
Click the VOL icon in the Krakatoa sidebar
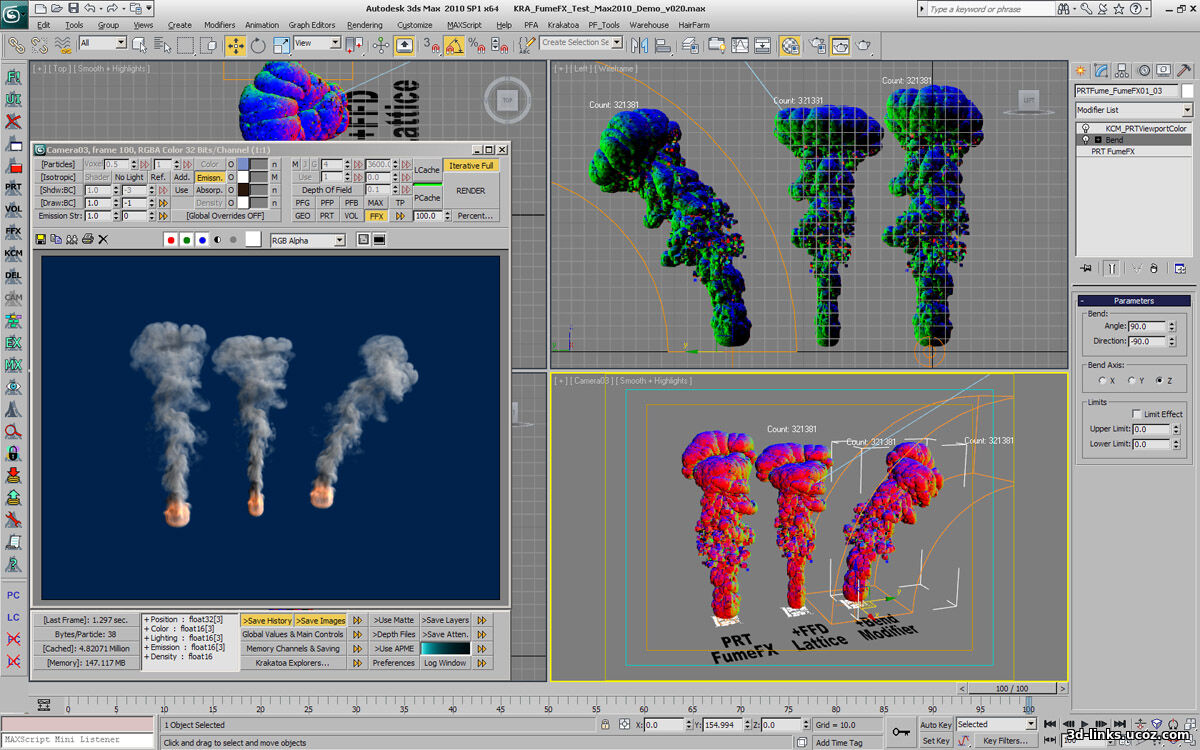14,208
